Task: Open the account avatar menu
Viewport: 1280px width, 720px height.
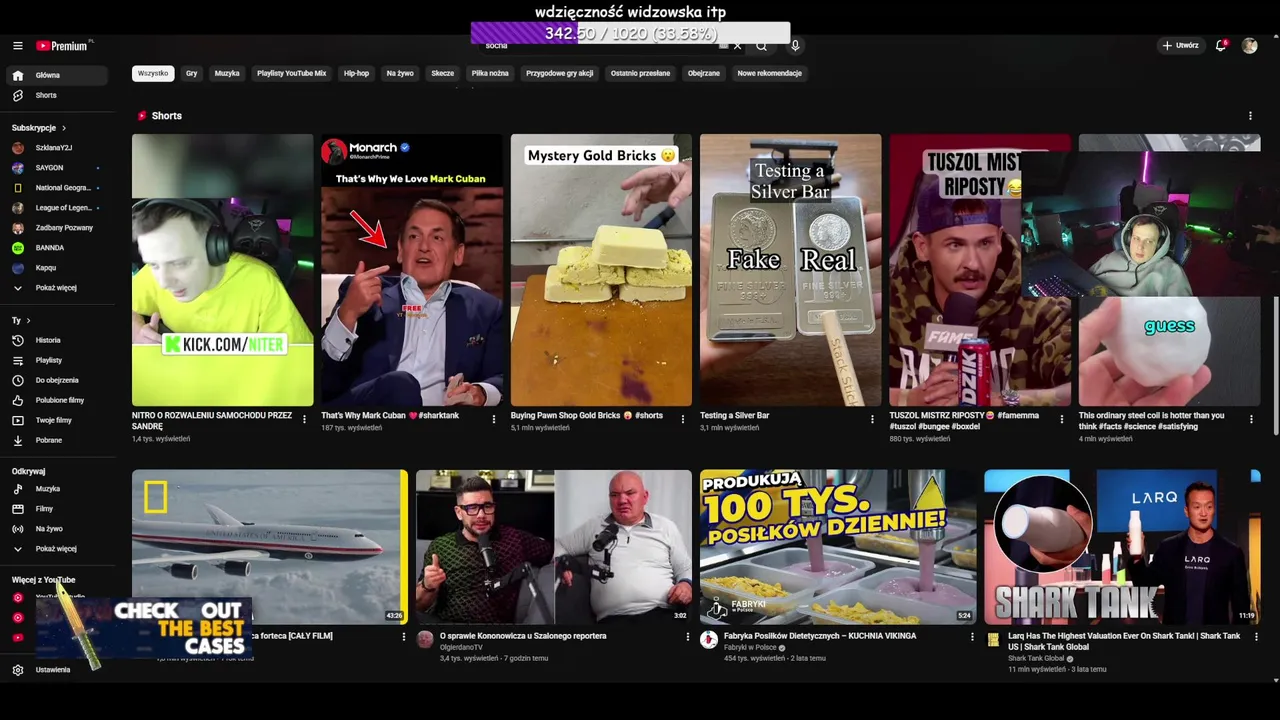Action: click(1249, 46)
